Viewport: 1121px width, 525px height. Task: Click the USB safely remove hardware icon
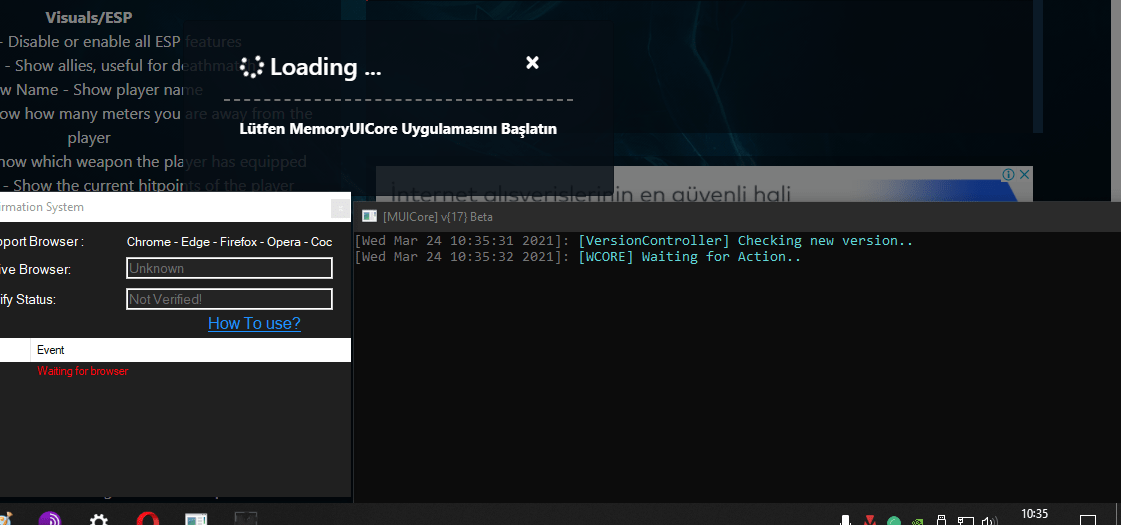[x=942, y=520]
